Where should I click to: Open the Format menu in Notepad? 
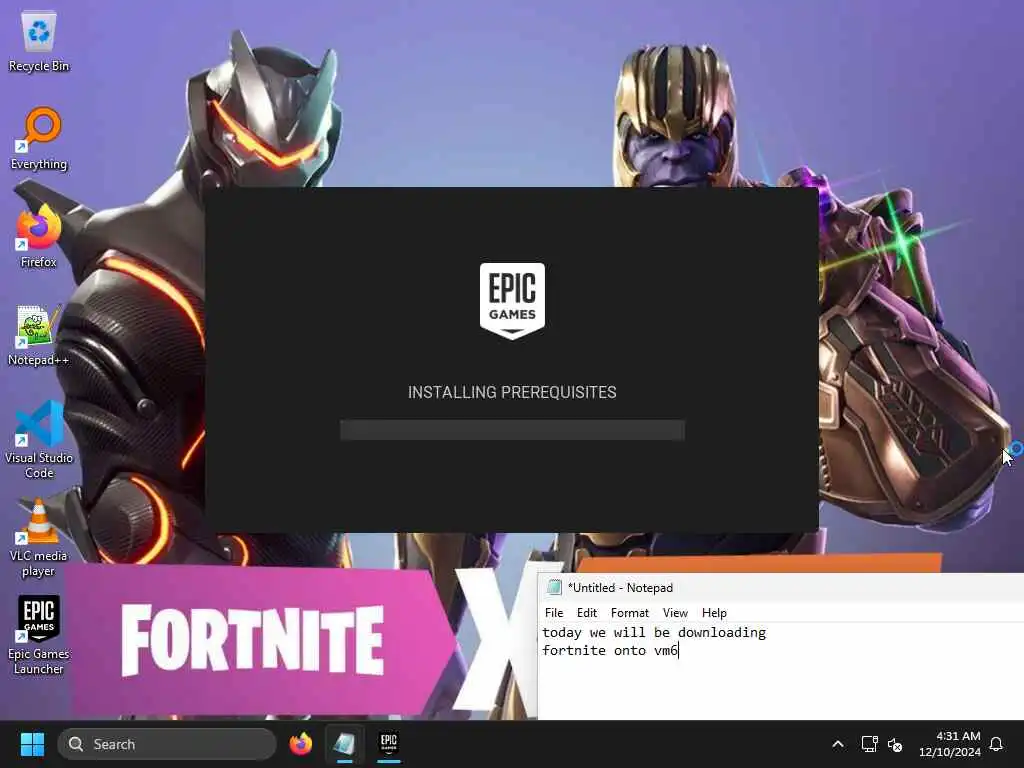point(630,613)
